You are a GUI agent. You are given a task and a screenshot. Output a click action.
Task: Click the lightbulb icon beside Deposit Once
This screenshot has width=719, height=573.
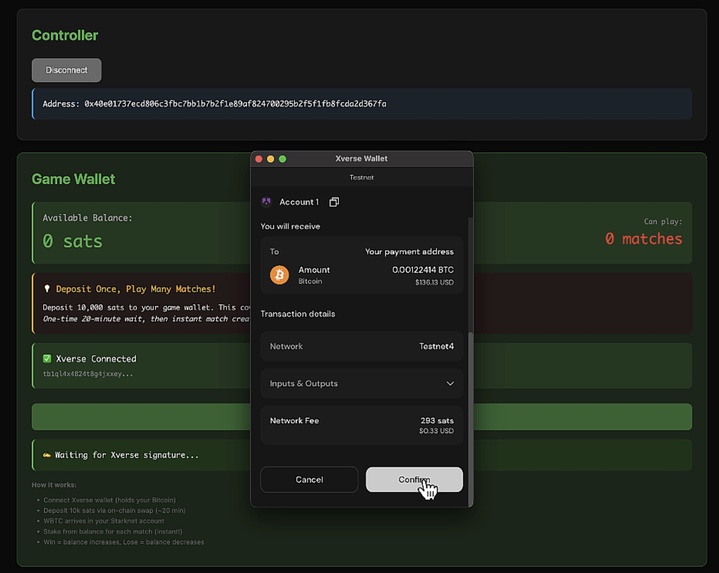tap(47, 289)
